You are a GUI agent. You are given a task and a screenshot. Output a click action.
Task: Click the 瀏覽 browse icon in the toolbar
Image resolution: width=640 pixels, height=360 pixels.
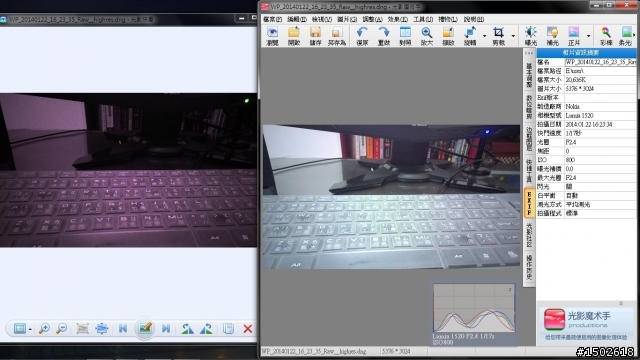coord(272,36)
